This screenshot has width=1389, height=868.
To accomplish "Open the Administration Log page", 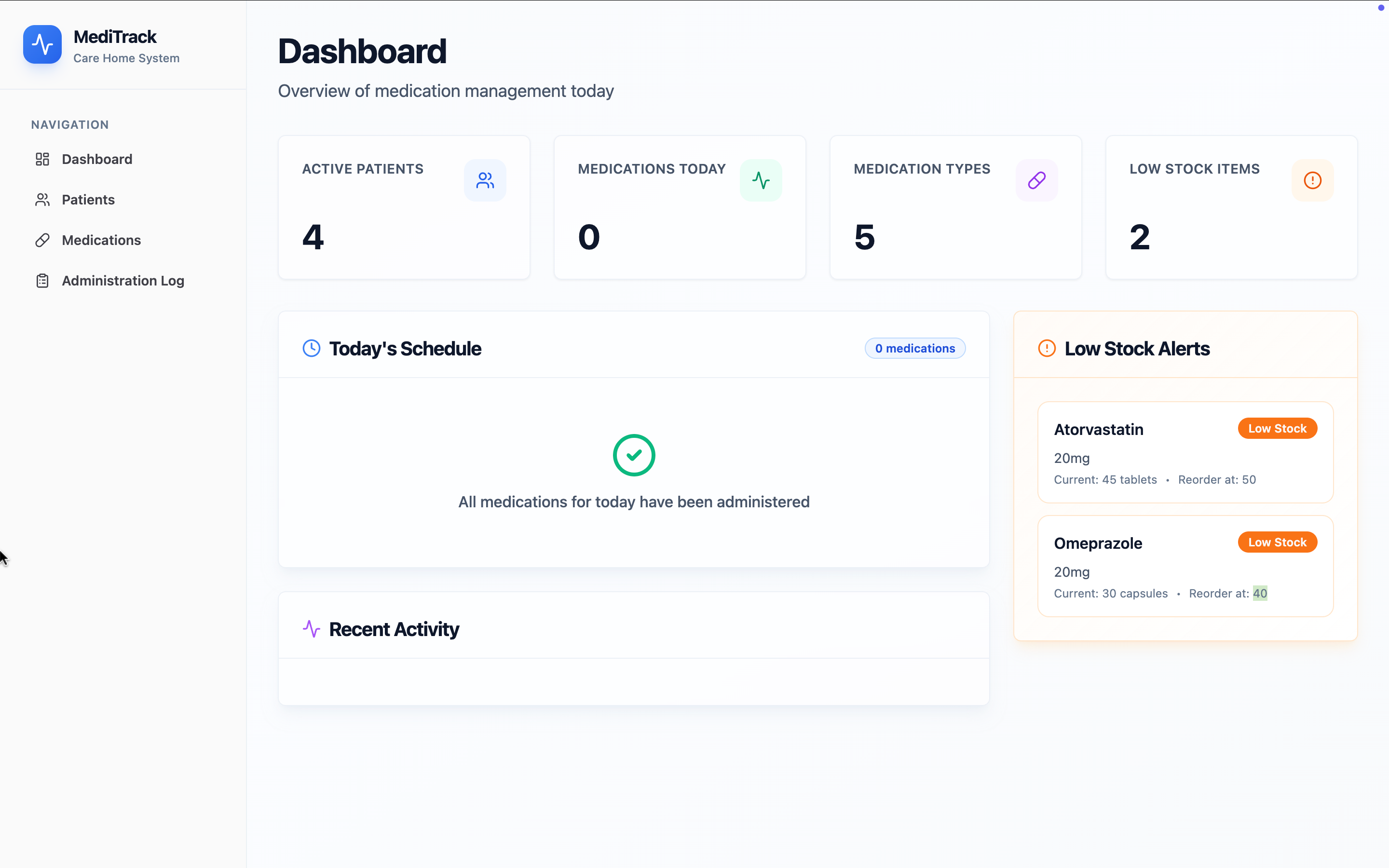I will pos(123,281).
